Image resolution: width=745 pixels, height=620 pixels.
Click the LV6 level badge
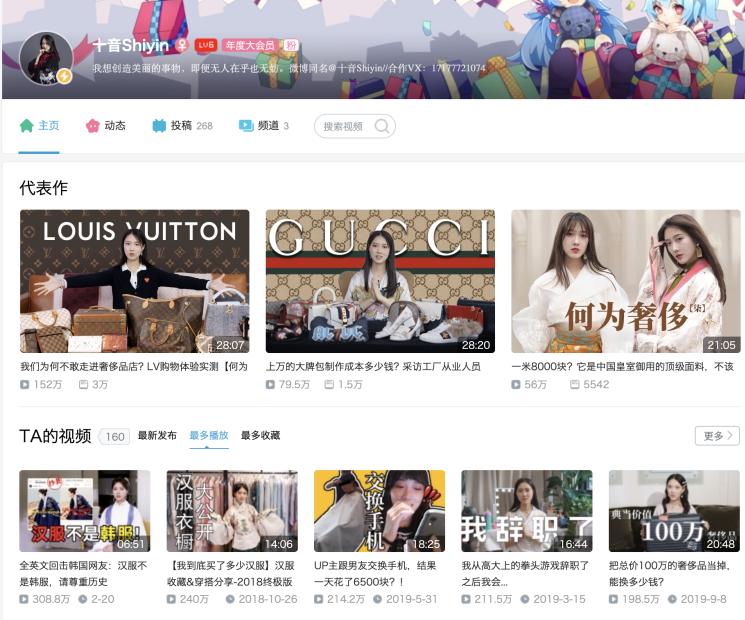[x=206, y=45]
